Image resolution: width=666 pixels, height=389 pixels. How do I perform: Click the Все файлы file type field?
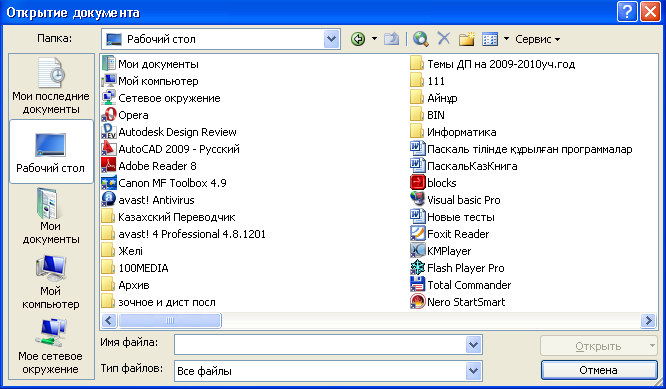320,371
